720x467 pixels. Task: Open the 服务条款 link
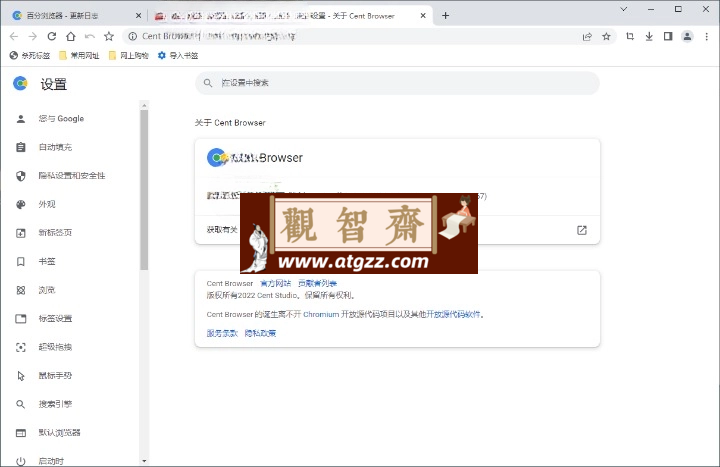222,333
